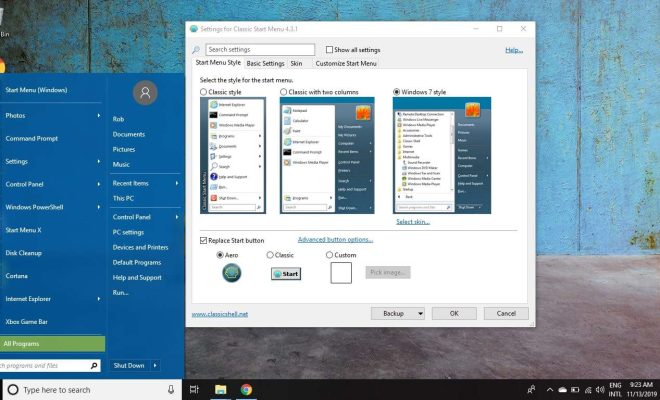Screen dimensions: 660x400
Task: Expand the Recent Items submenu arrow
Action: tap(177, 183)
